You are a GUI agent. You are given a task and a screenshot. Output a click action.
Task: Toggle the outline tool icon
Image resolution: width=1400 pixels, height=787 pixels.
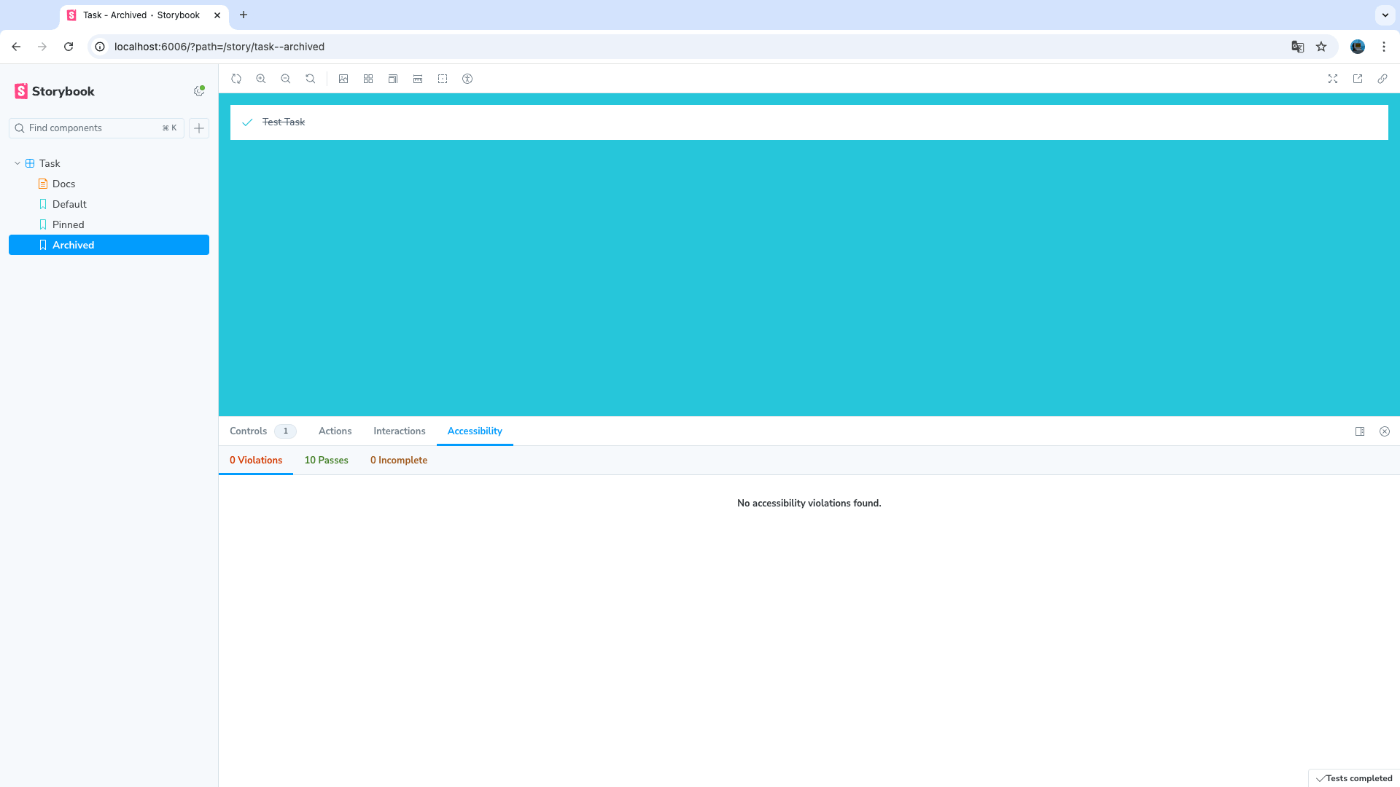coord(442,78)
